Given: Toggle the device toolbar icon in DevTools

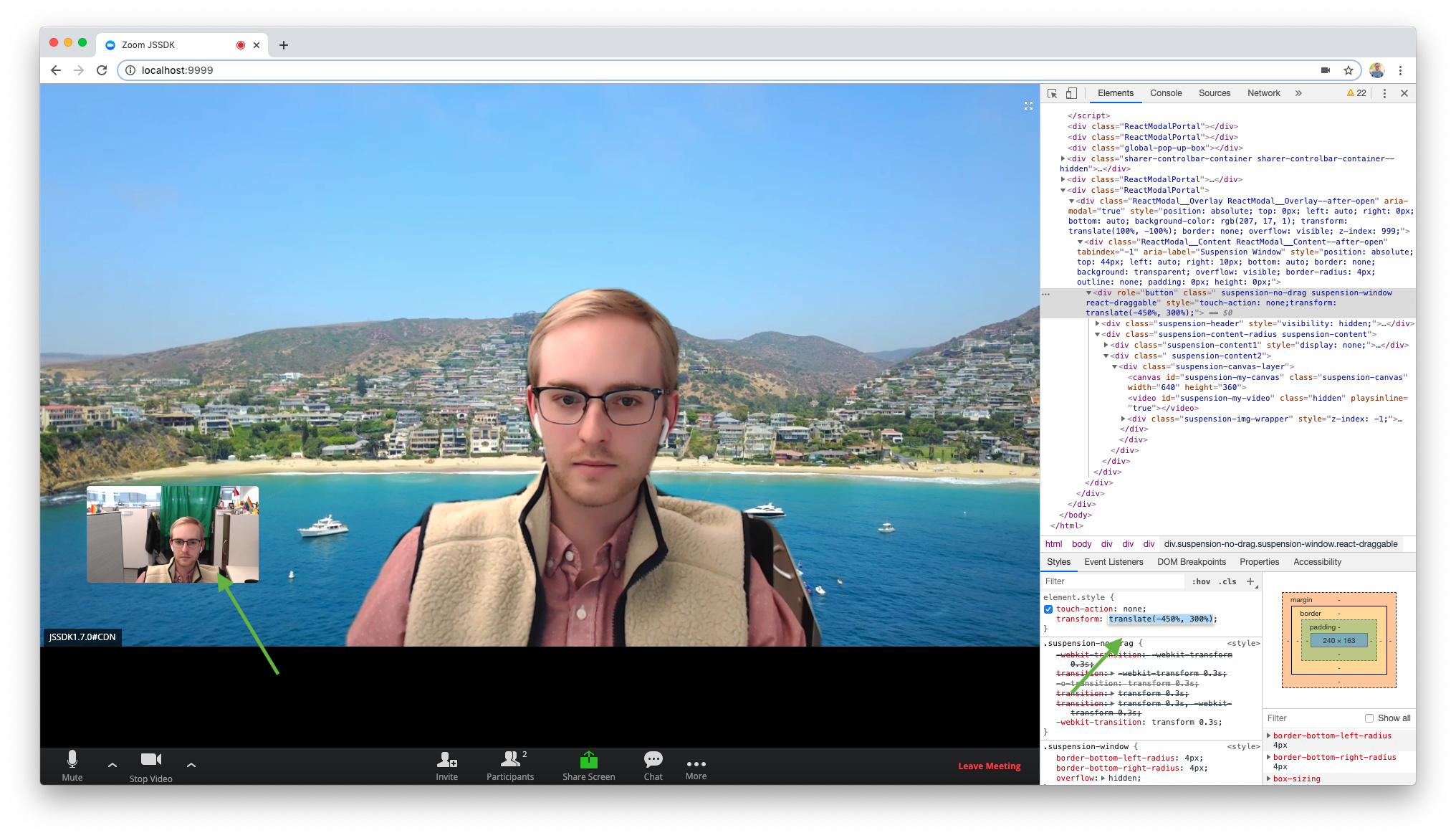Looking at the screenshot, I should click(1071, 93).
